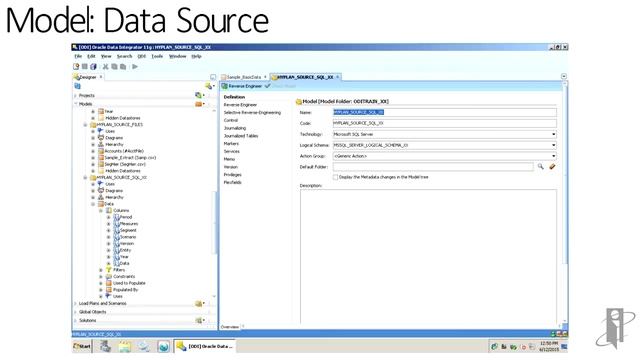
Task: Open the Journalized Tables section
Action: [241, 136]
